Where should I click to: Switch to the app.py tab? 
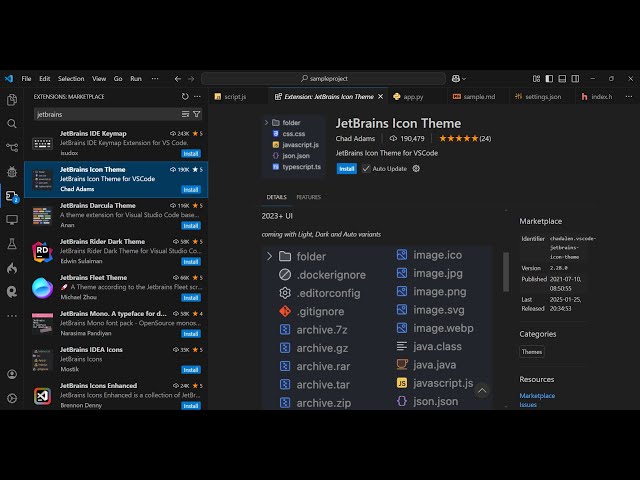408,97
